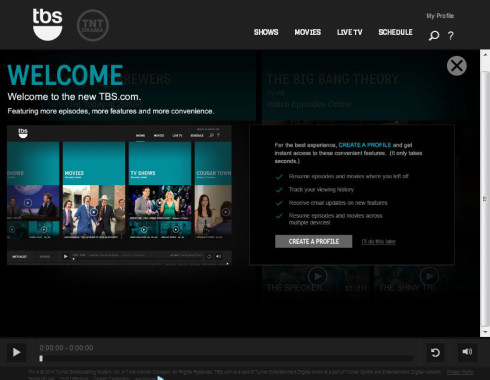The height and width of the screenshot is (380, 490).
Task: Click the TBS logo
Action: pyautogui.click(x=47, y=24)
